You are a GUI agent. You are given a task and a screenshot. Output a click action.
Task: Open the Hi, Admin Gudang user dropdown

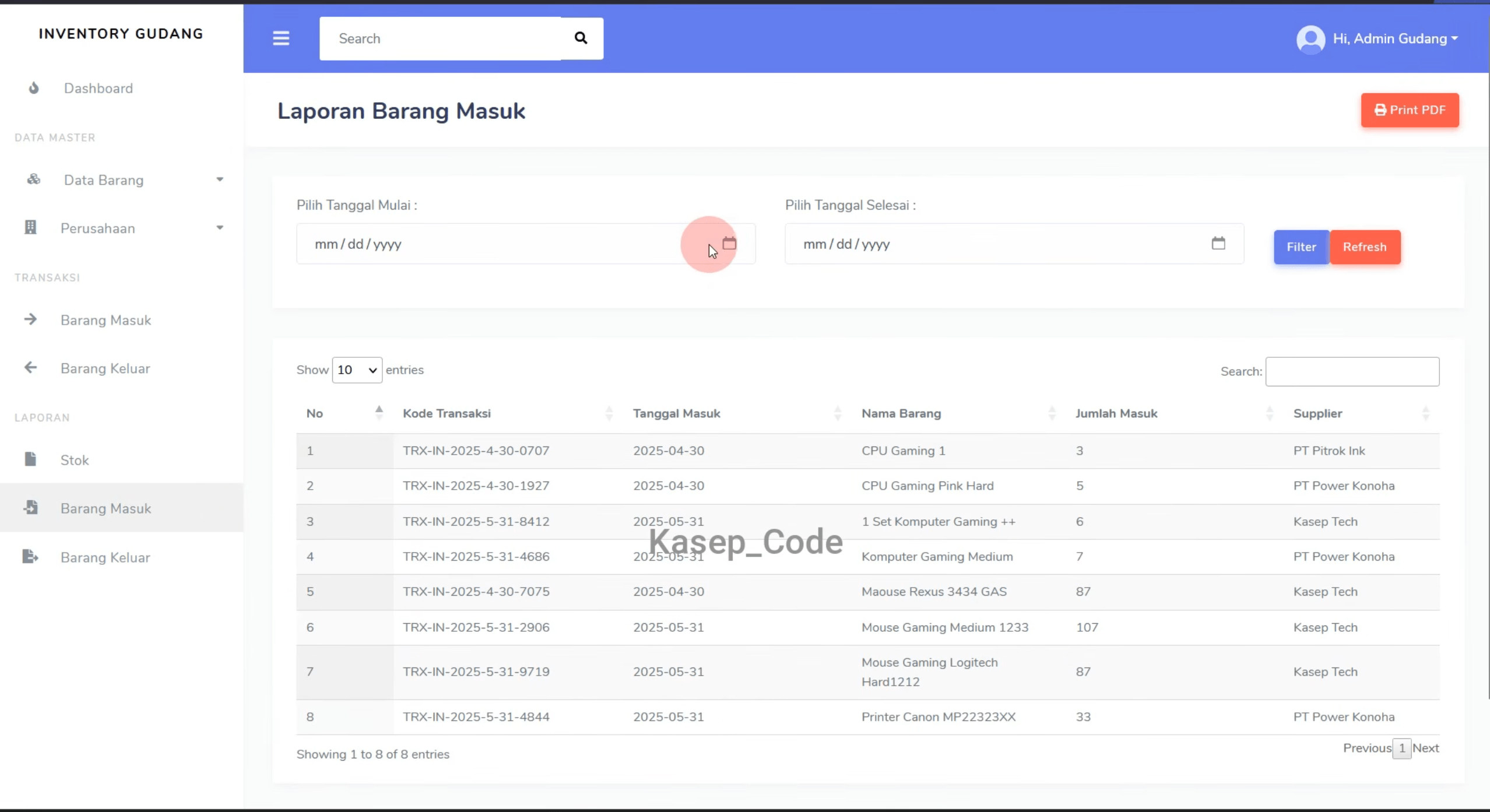coord(1396,39)
